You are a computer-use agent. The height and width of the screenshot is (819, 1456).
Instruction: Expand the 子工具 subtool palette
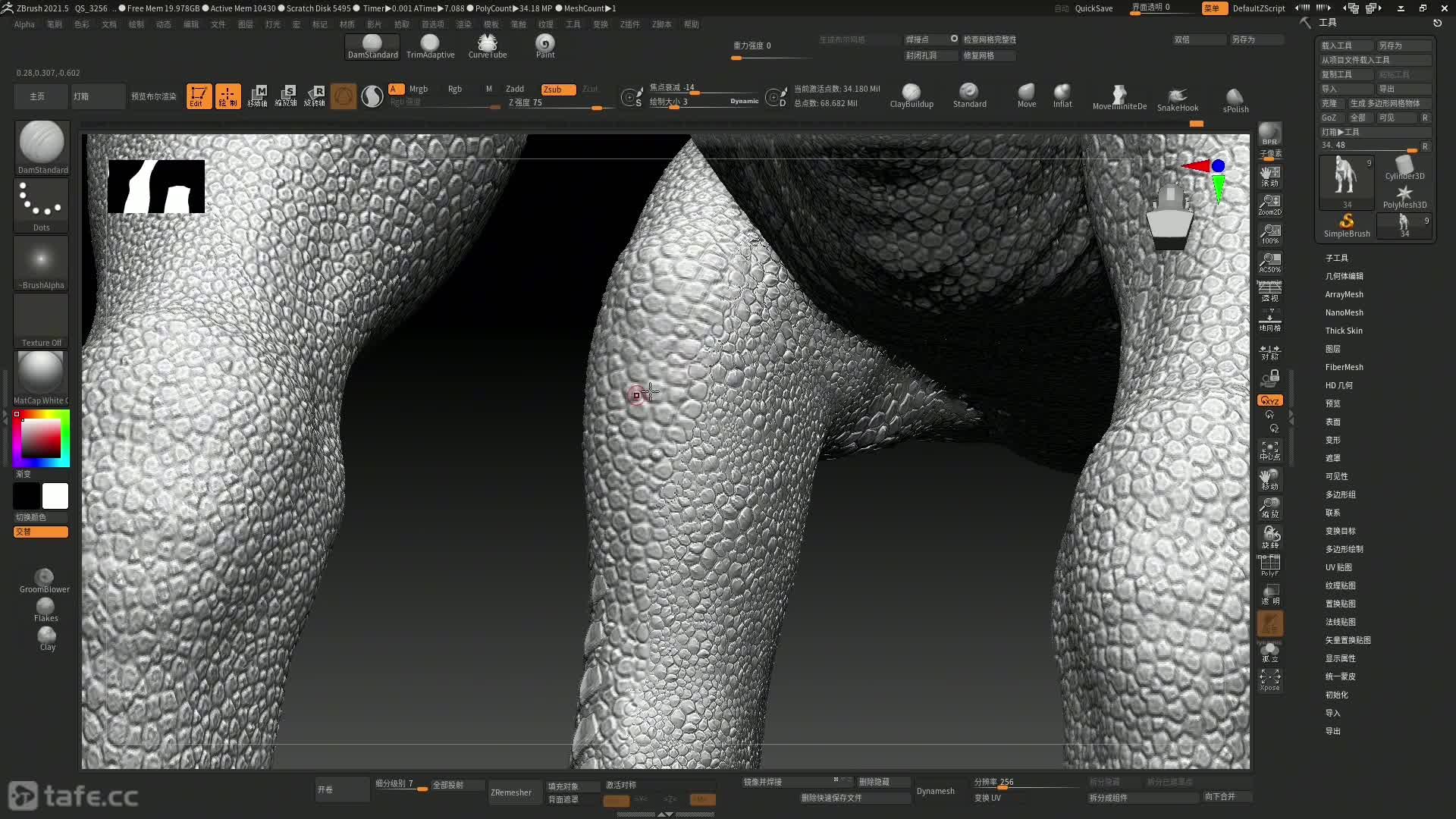1336,258
